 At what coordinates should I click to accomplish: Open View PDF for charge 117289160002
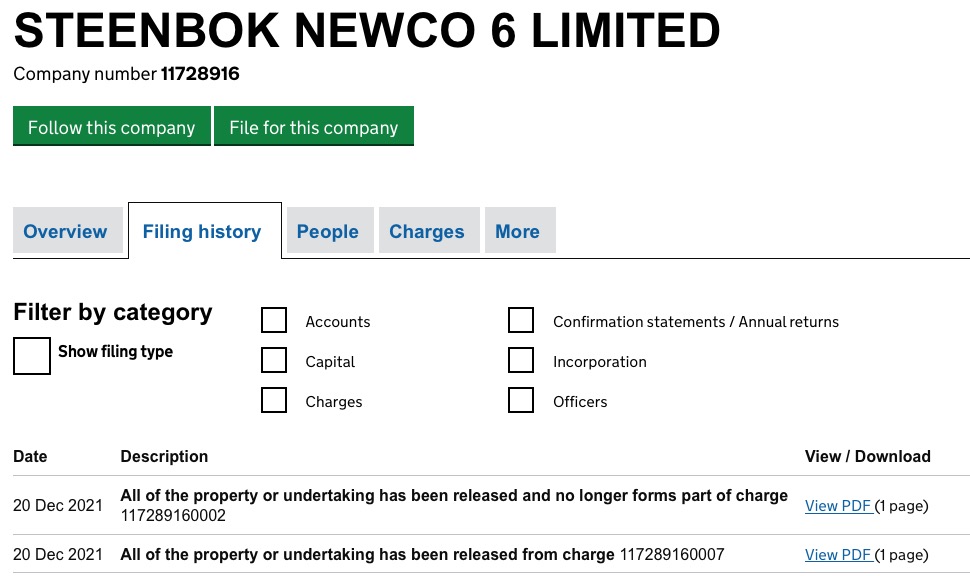(838, 506)
